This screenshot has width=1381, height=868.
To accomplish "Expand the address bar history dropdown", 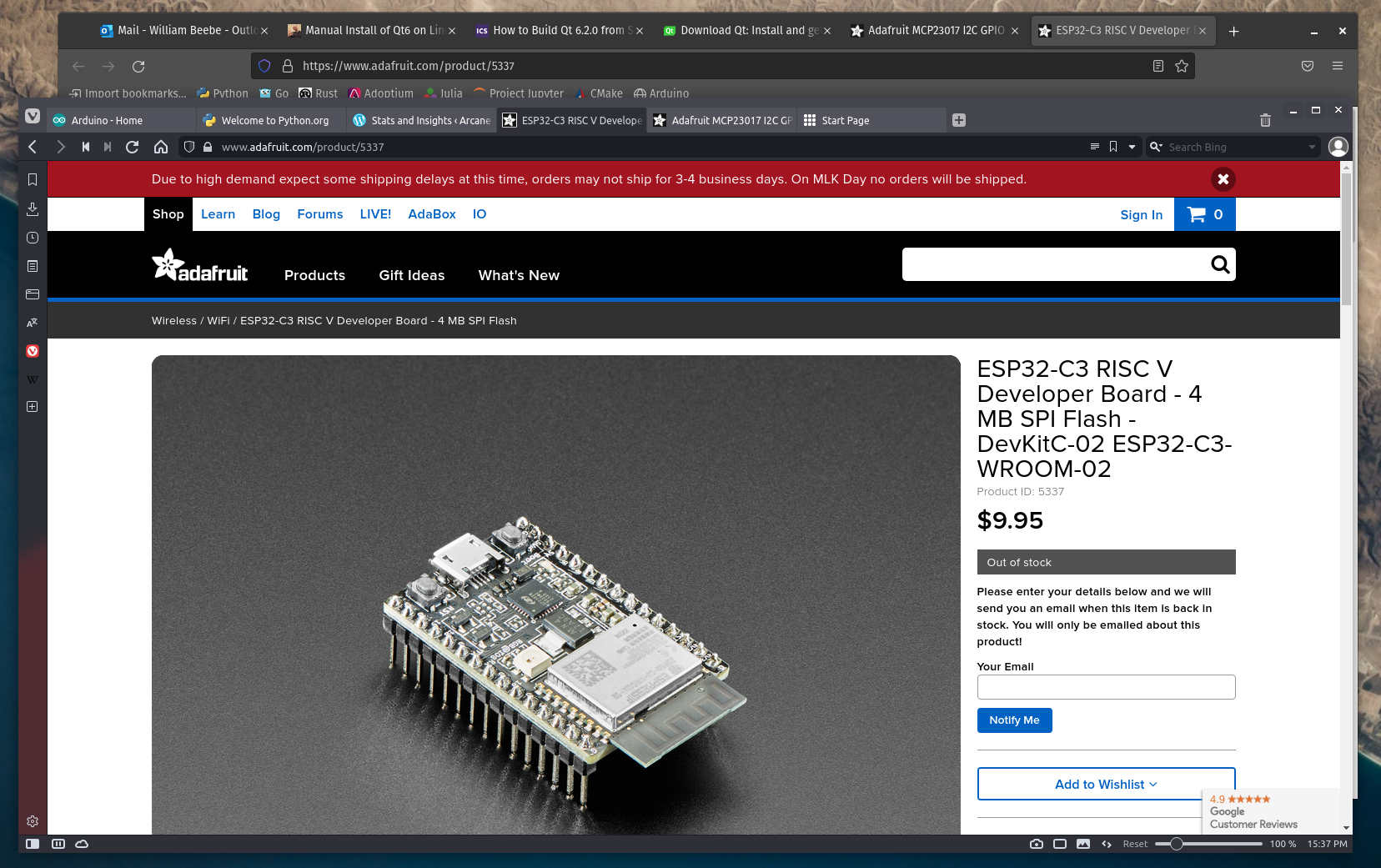I will [1132, 147].
